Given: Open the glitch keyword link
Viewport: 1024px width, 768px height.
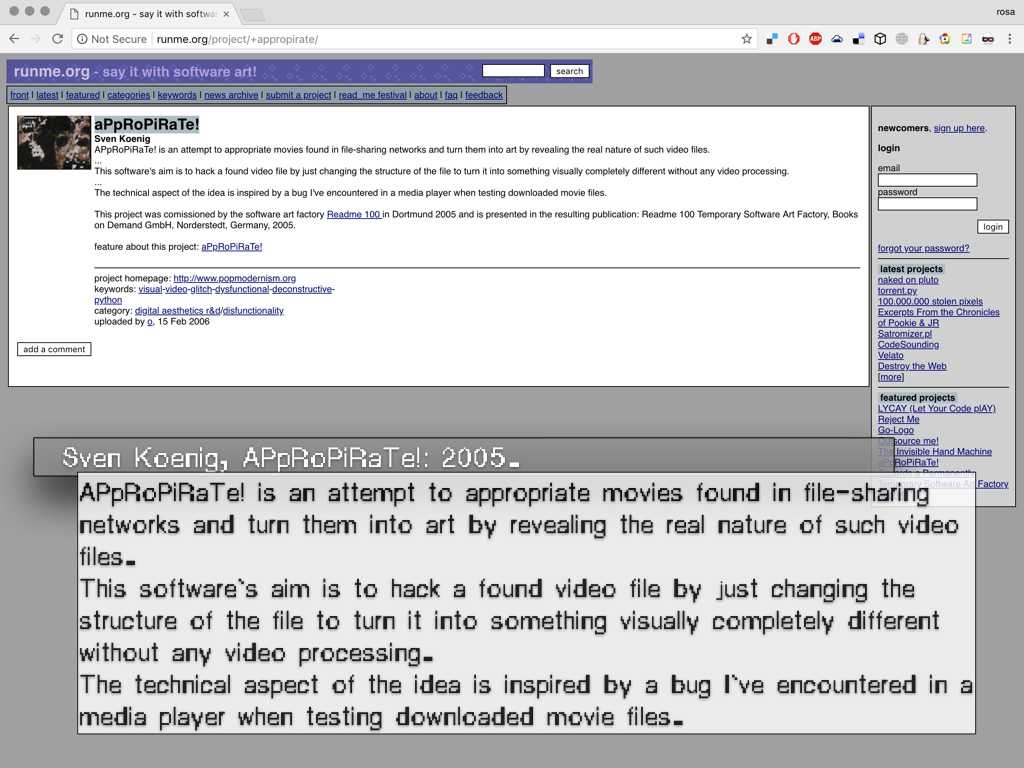Looking at the screenshot, I should (x=201, y=289).
